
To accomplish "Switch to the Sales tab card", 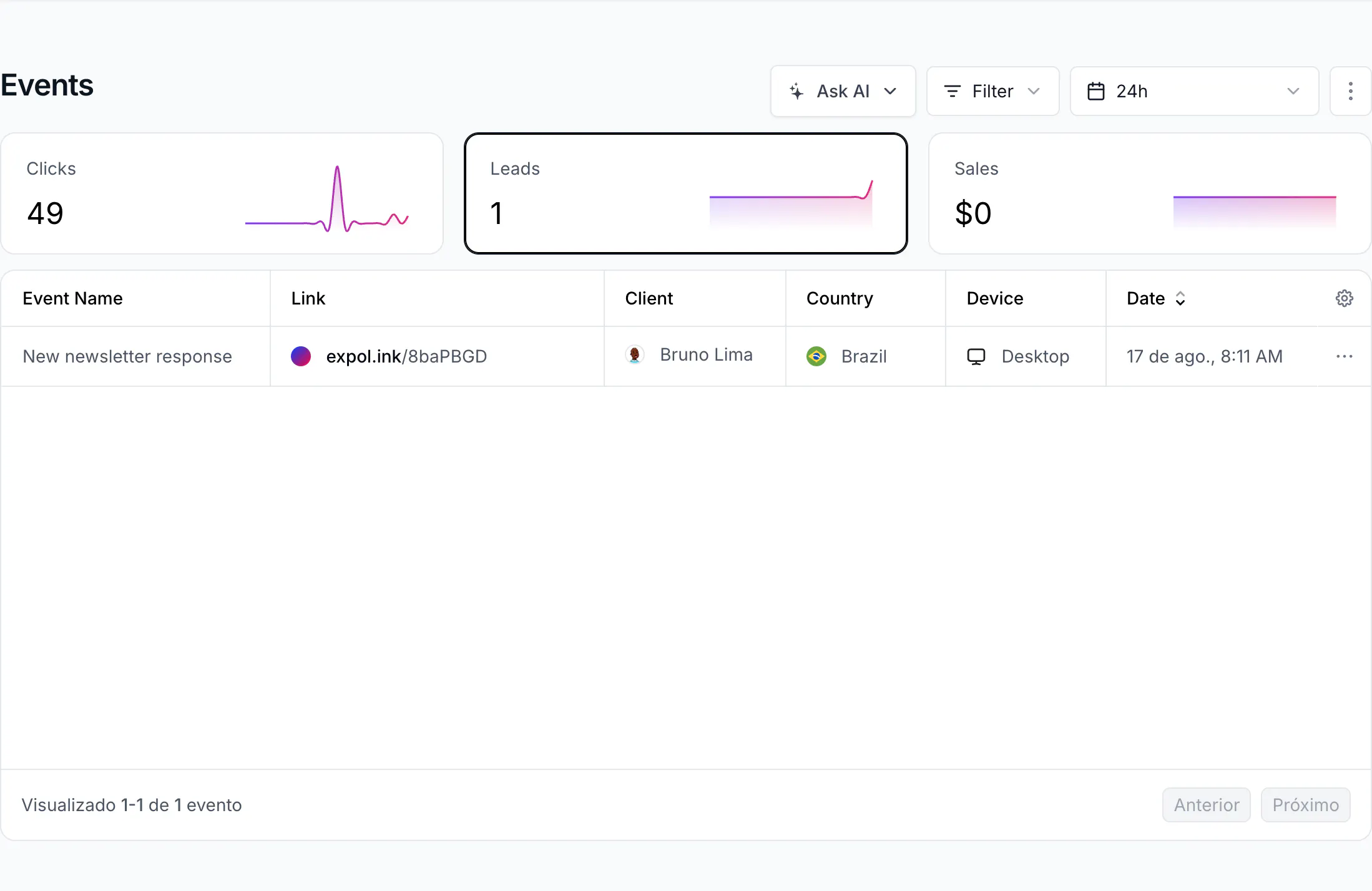I will click(1150, 193).
